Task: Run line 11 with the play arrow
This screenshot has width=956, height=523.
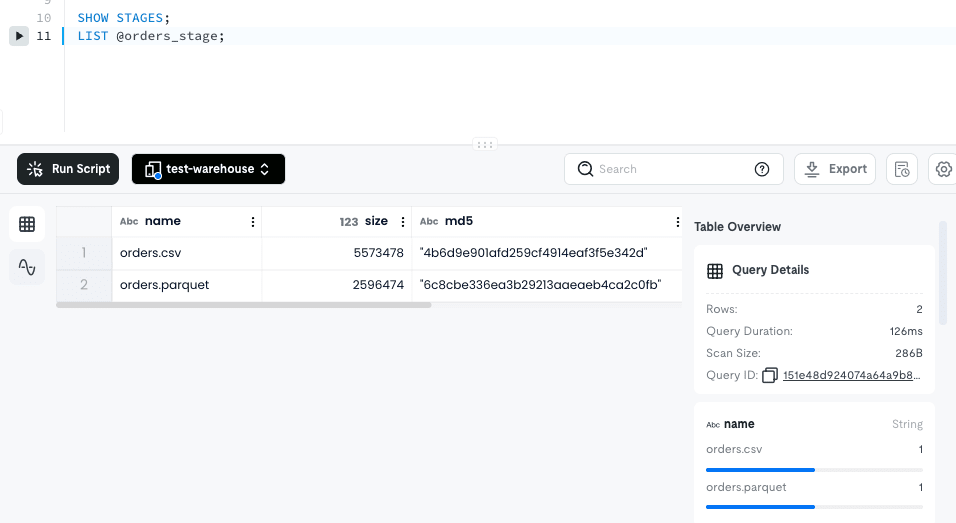Action: point(19,36)
